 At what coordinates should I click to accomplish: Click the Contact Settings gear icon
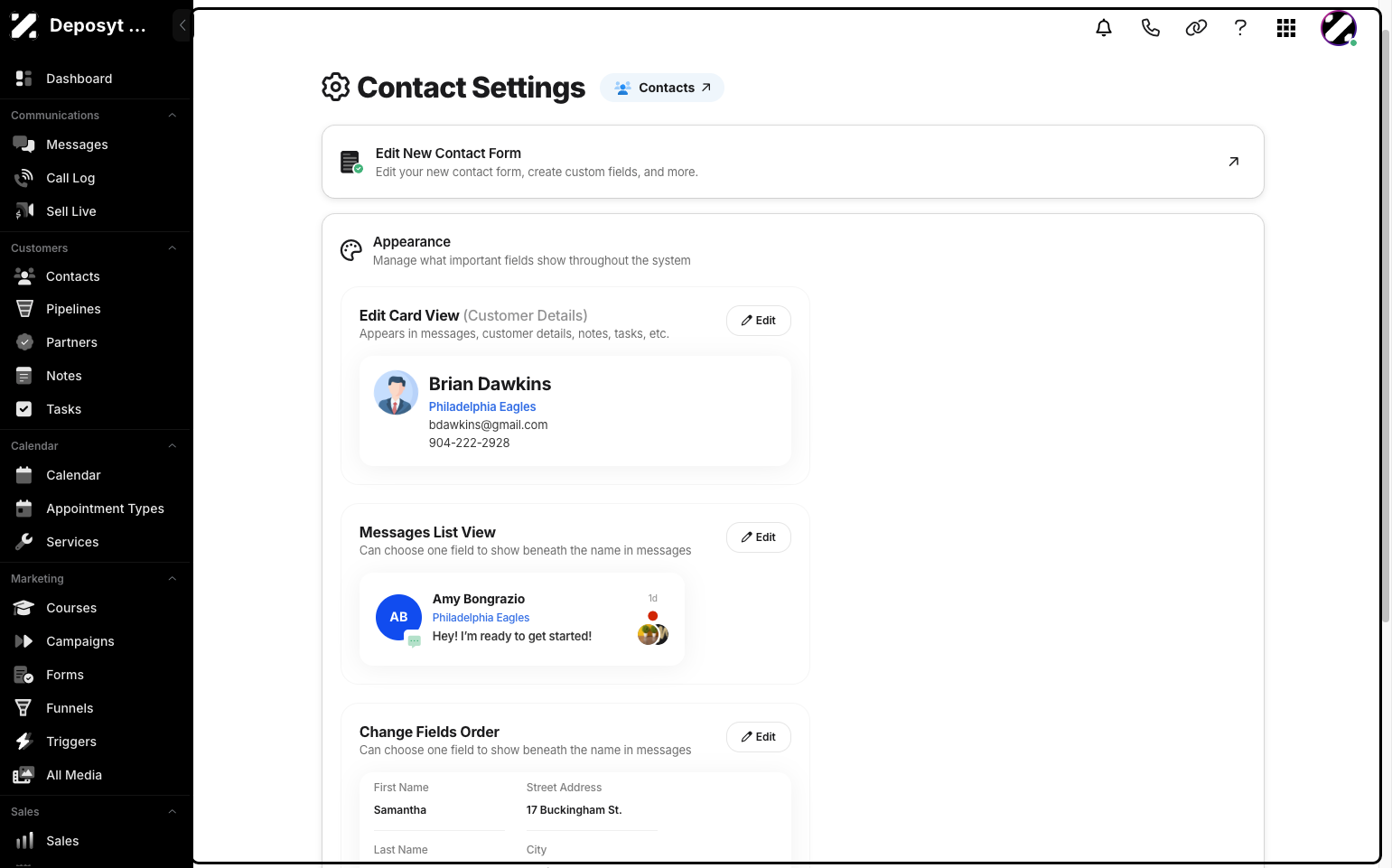pyautogui.click(x=336, y=87)
